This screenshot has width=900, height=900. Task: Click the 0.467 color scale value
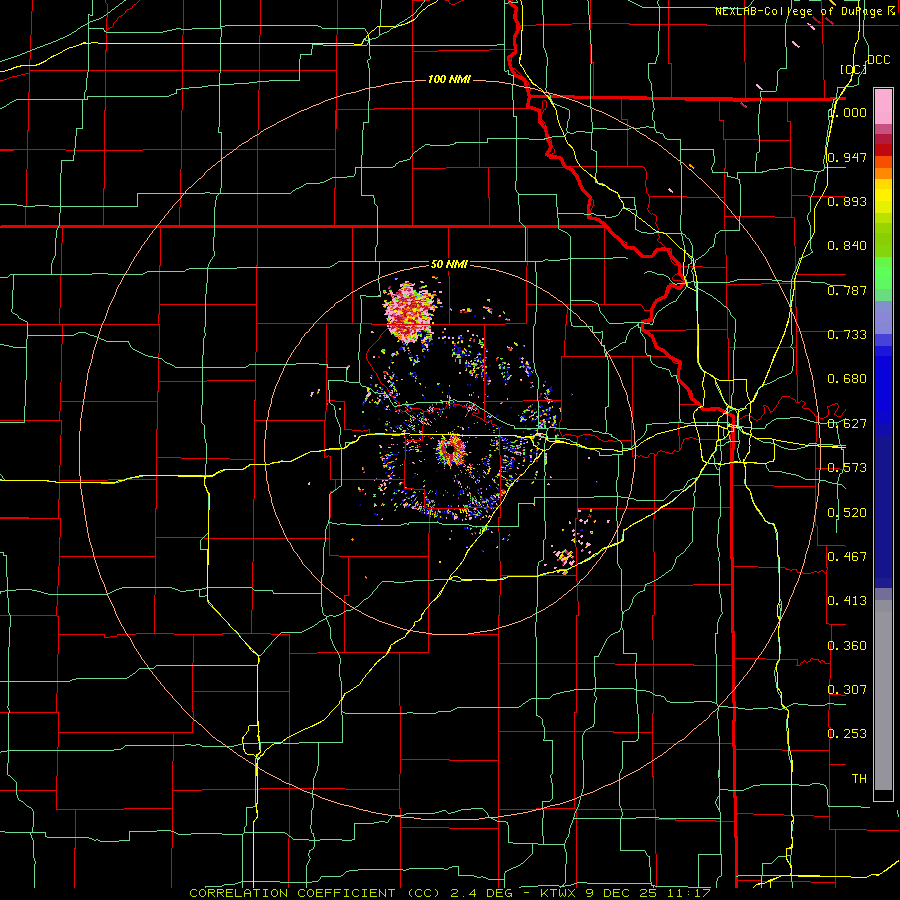click(x=847, y=557)
